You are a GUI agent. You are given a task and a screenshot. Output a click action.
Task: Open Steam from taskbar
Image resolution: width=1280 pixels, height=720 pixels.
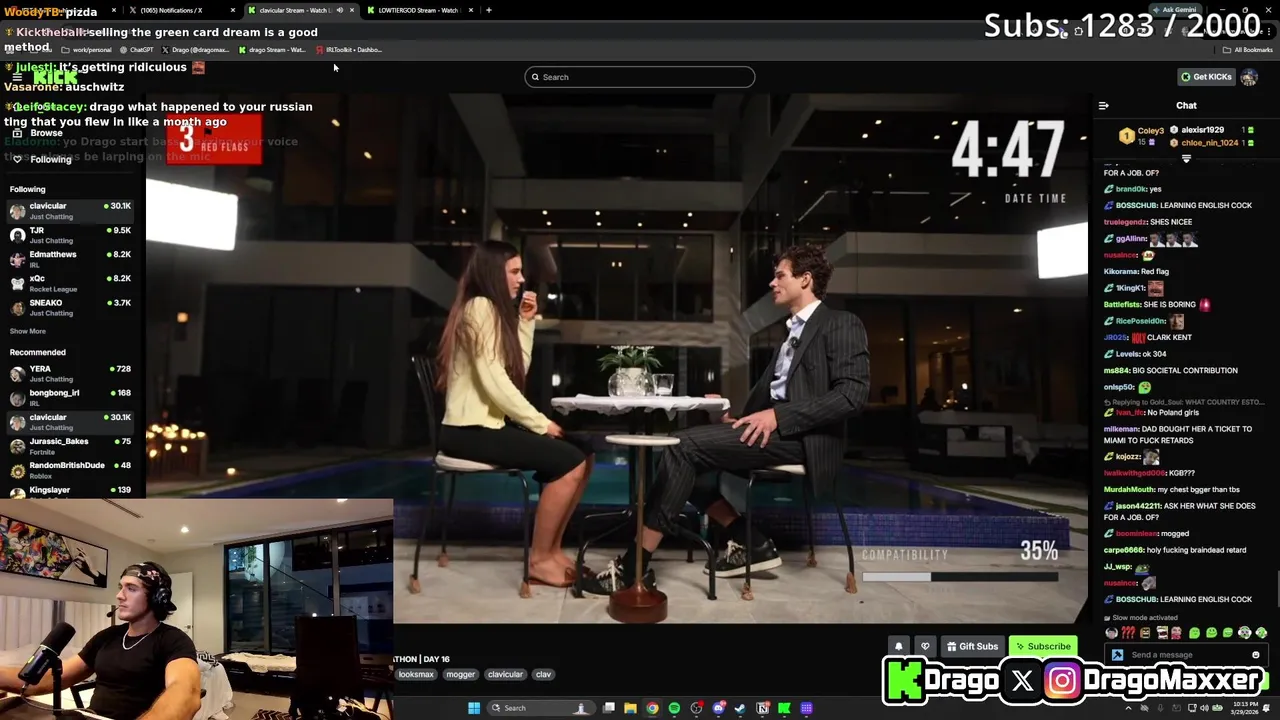[740, 708]
